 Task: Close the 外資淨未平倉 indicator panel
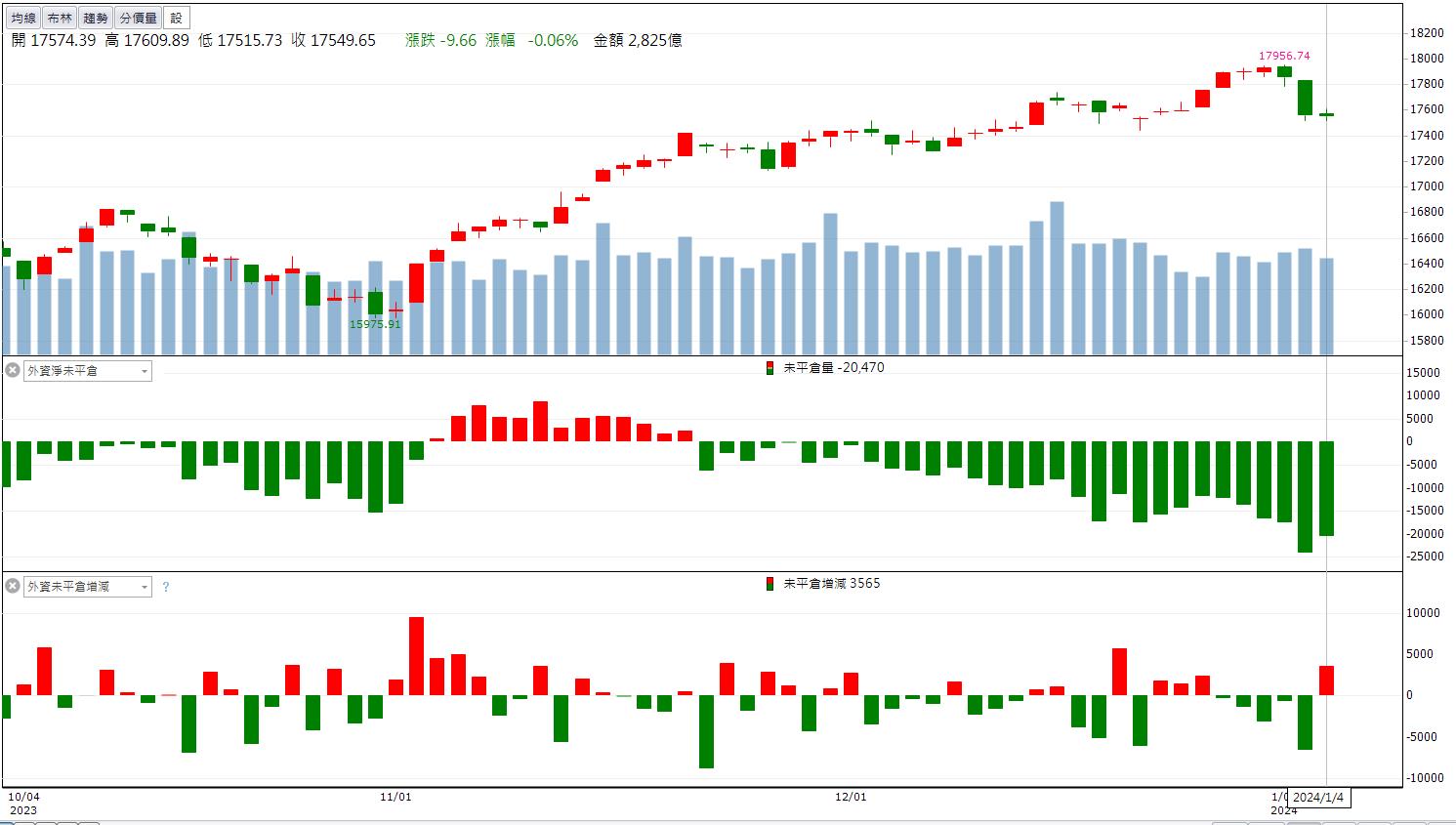[x=13, y=370]
